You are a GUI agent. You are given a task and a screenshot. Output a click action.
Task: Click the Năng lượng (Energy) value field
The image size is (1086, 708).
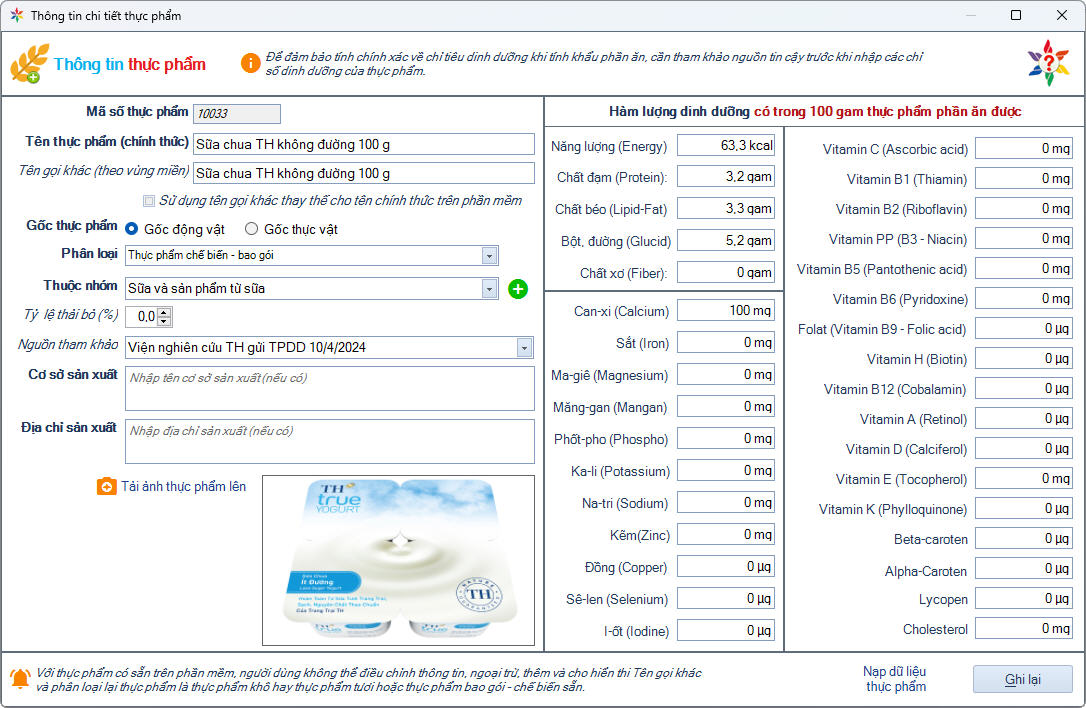click(x=726, y=146)
